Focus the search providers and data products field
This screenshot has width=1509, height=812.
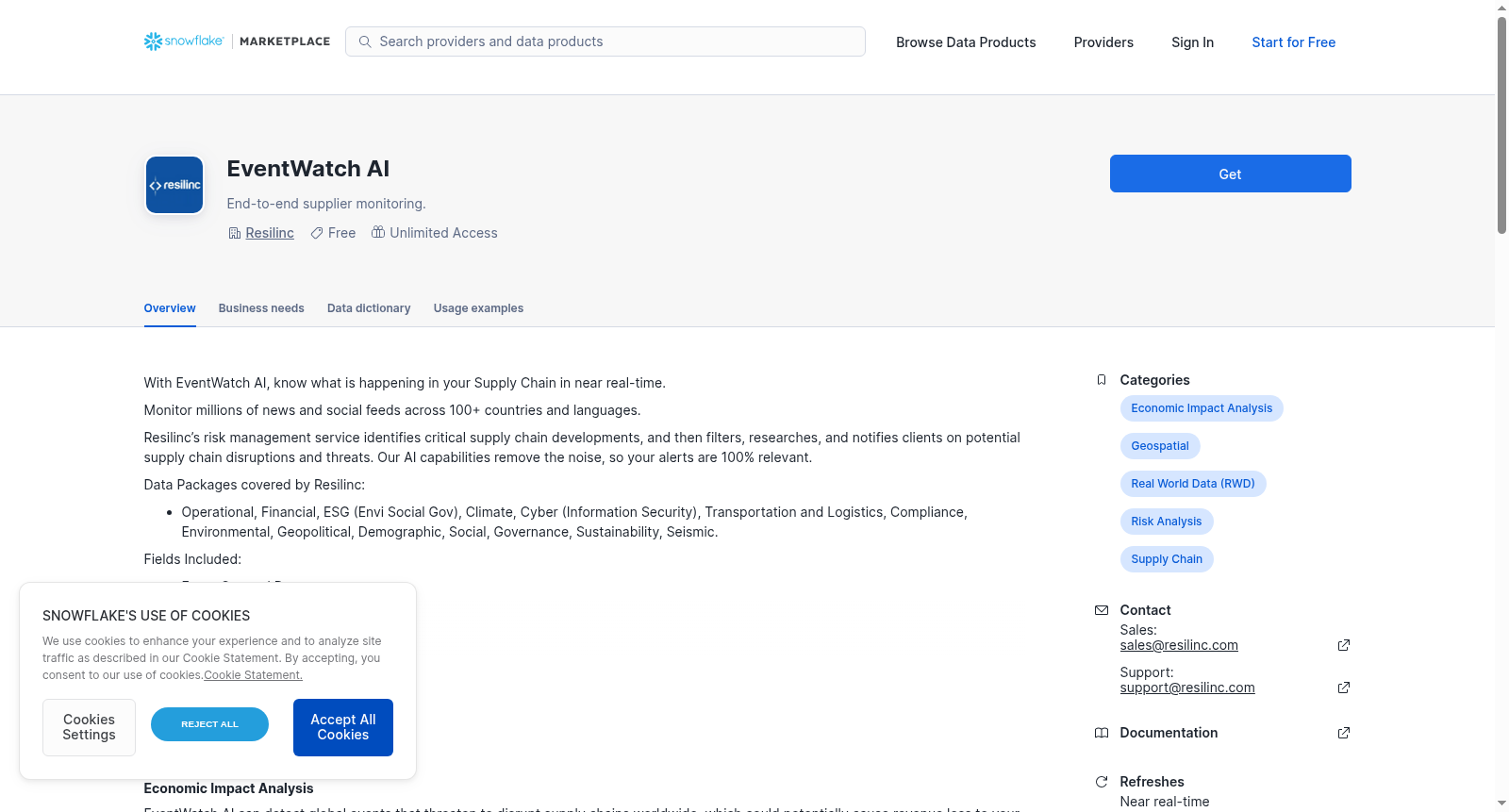pyautogui.click(x=605, y=41)
